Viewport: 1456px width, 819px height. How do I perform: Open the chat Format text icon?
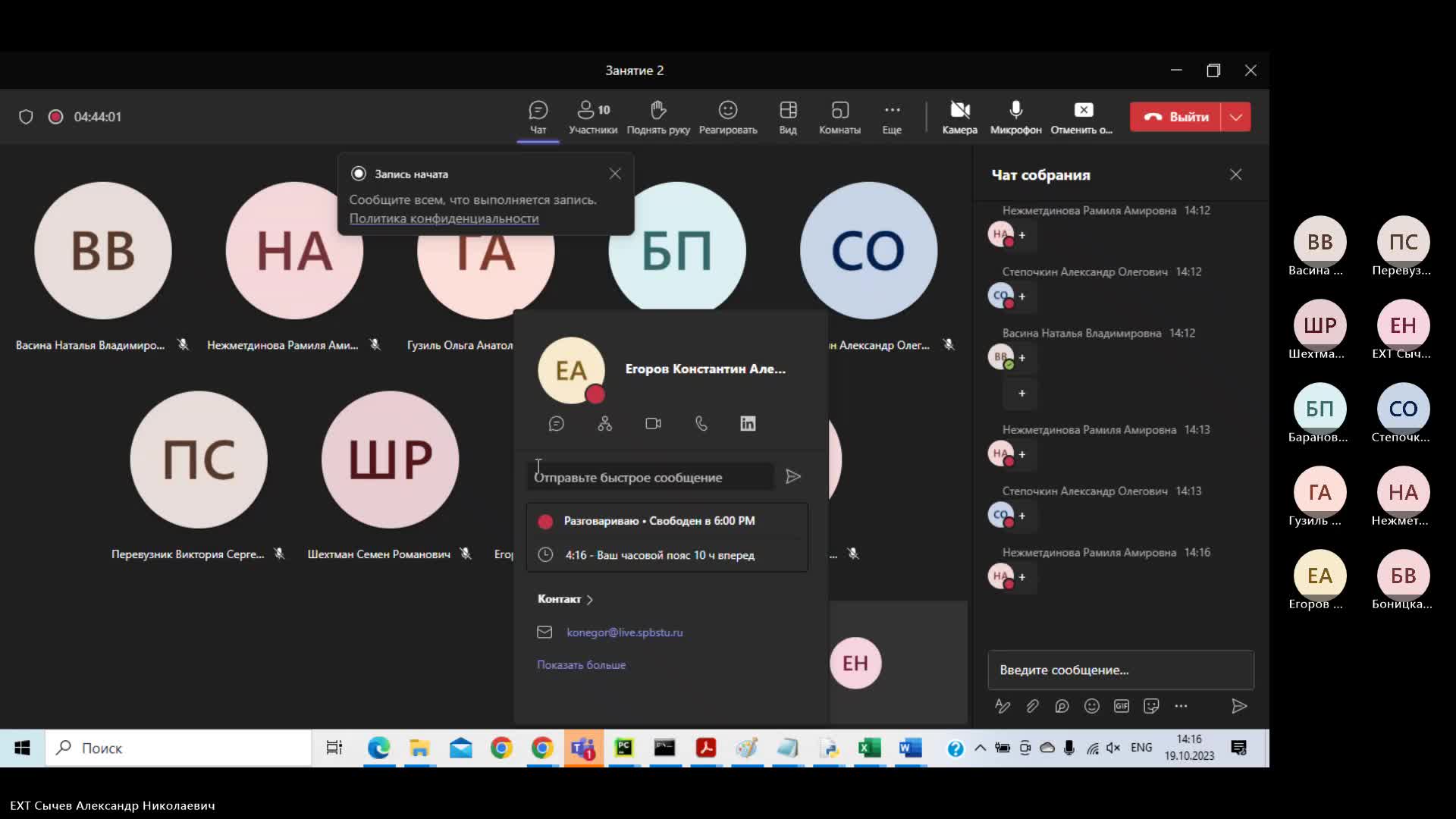pyautogui.click(x=1003, y=706)
